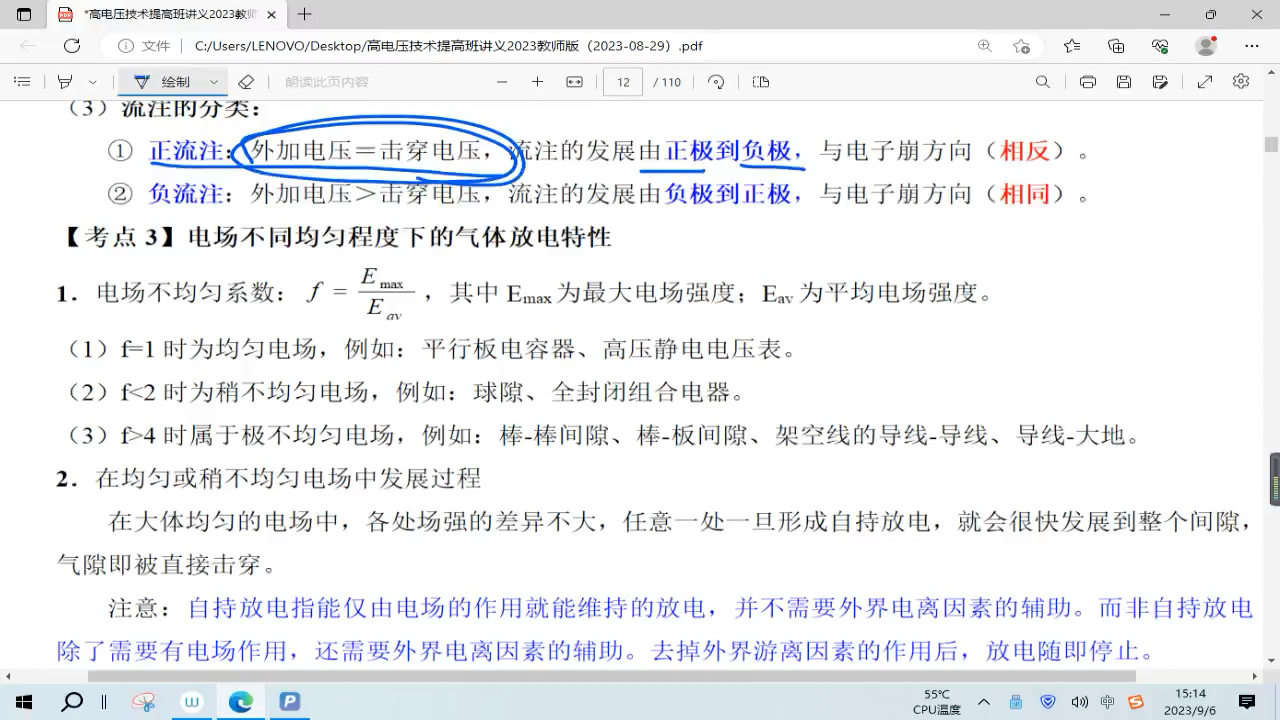View the file info icon in address bar
The width and height of the screenshot is (1280, 720).
[126, 46]
